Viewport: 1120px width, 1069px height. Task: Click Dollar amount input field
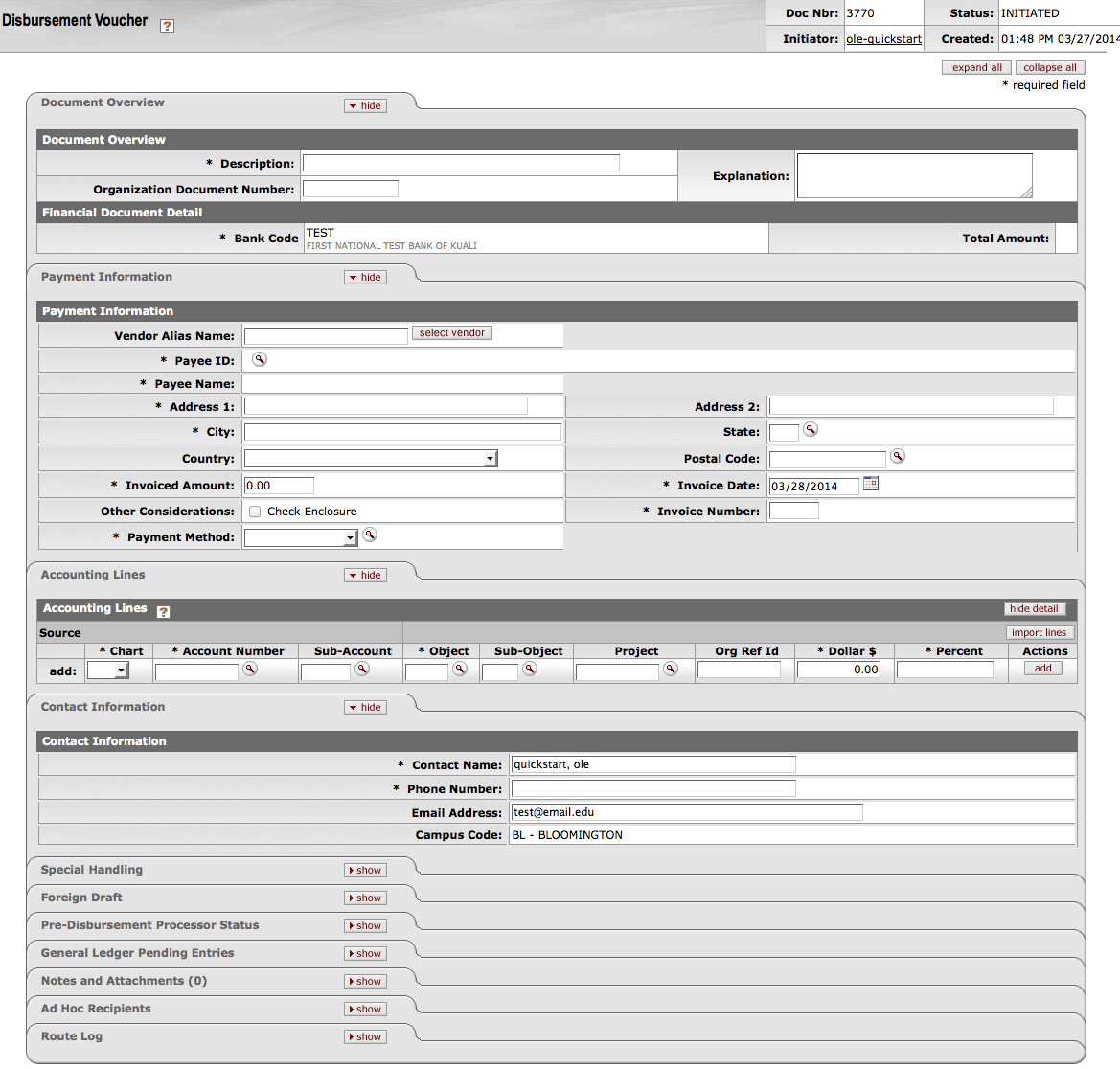tap(838, 670)
